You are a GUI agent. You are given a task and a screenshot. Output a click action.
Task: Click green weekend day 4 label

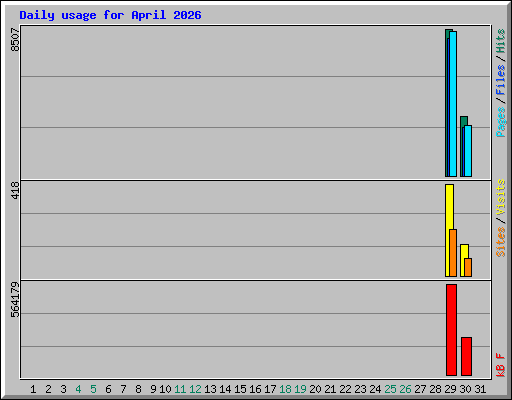pos(78,389)
